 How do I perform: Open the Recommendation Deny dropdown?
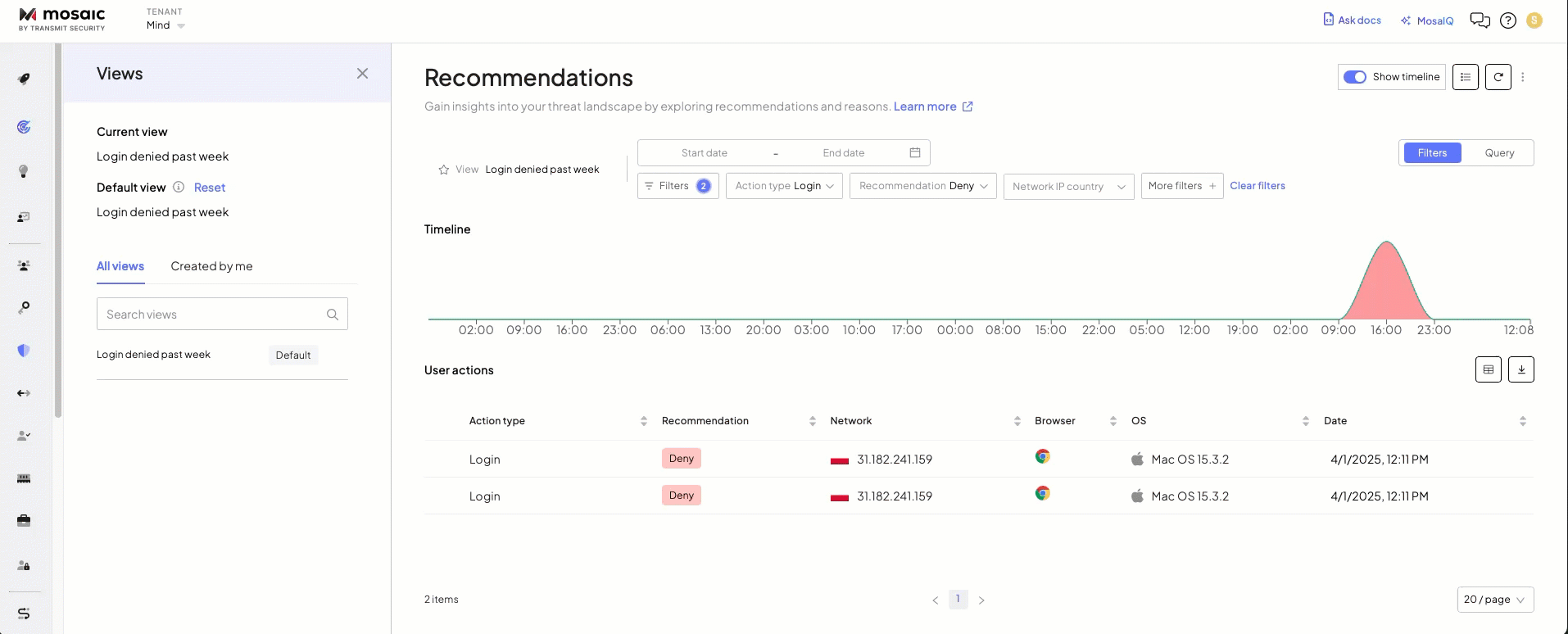[922, 186]
